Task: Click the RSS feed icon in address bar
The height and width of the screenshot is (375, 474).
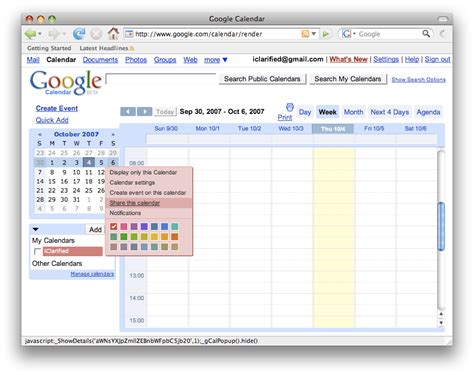Action: pyautogui.click(x=305, y=34)
